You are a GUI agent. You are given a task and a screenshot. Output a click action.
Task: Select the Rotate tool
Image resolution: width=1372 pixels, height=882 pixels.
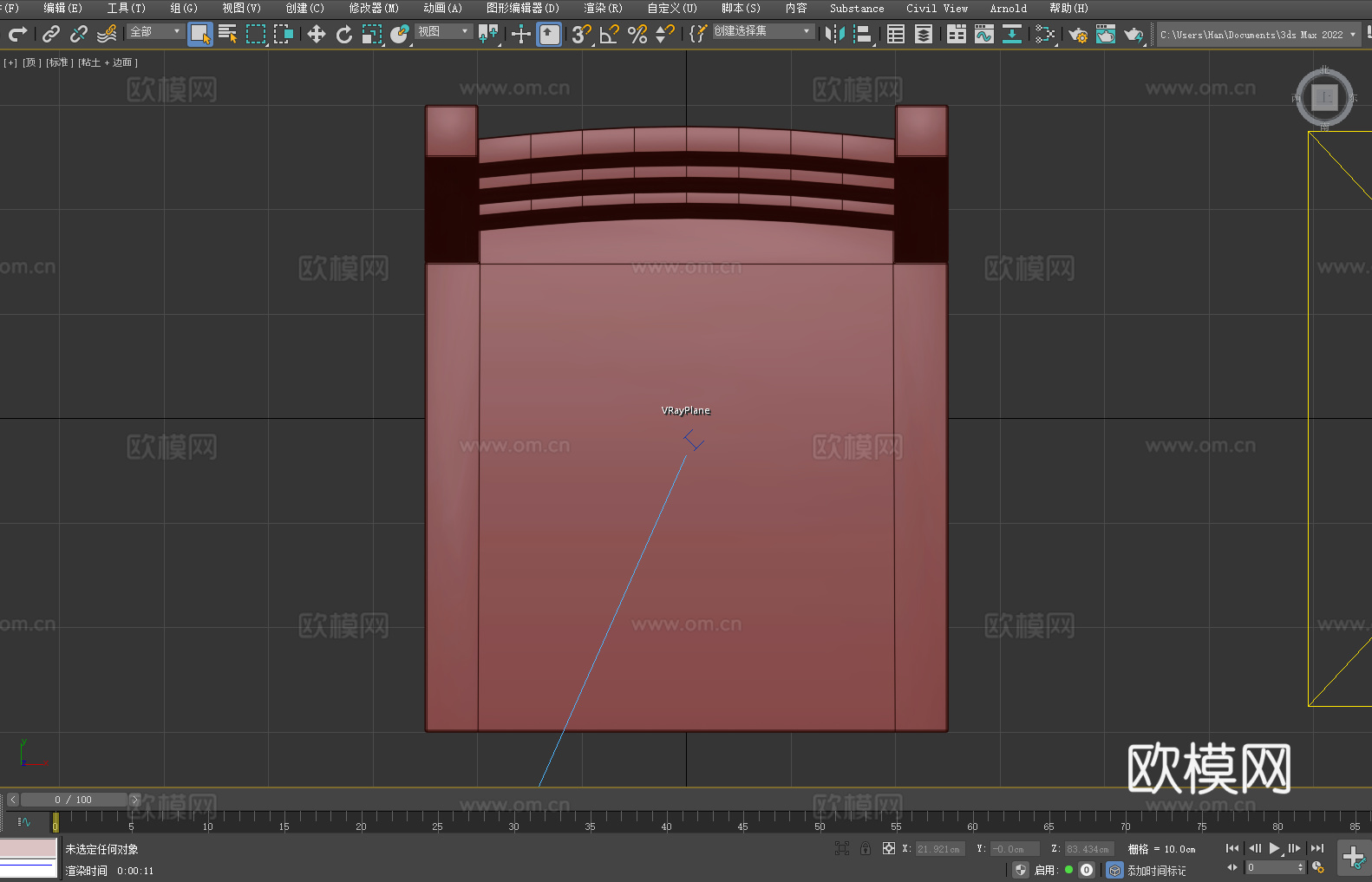coord(344,34)
